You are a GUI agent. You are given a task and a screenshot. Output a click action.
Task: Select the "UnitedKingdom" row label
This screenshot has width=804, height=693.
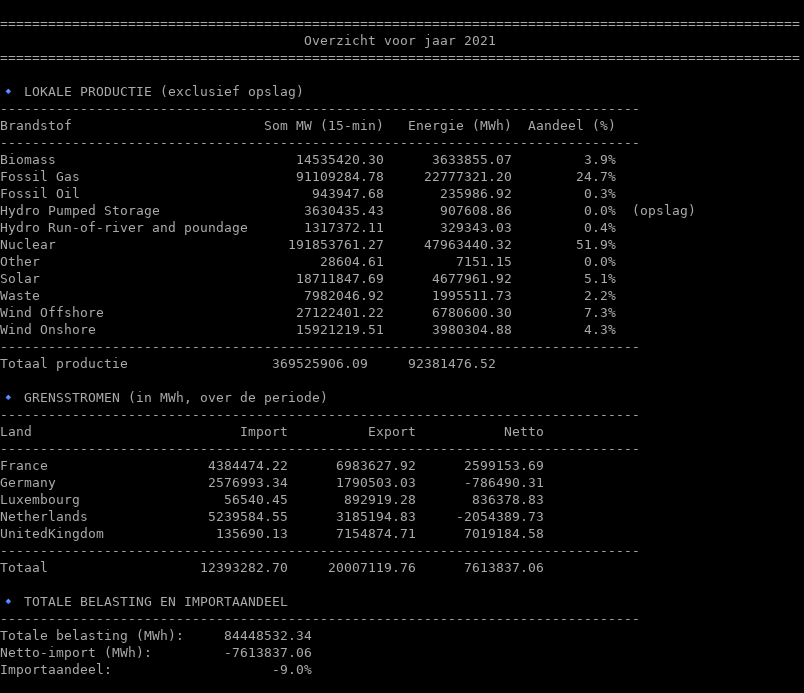52,534
